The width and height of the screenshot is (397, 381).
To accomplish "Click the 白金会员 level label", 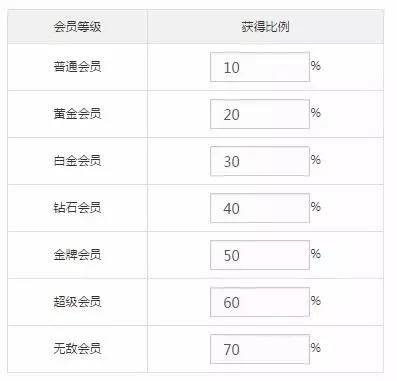I will pyautogui.click(x=77, y=161).
